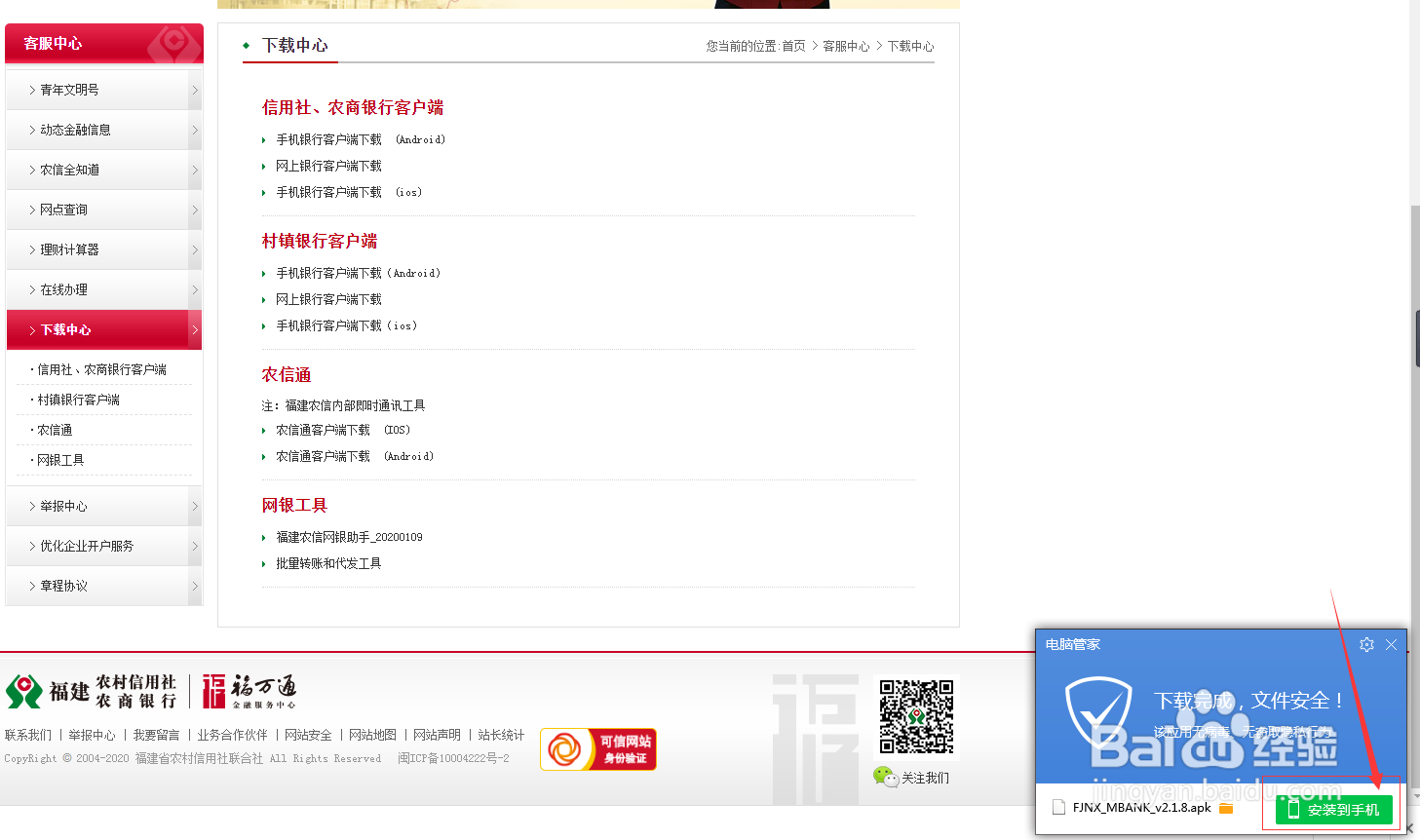Download 批量转账和代发工具
Screen dimensions: 1420x840
(328, 563)
